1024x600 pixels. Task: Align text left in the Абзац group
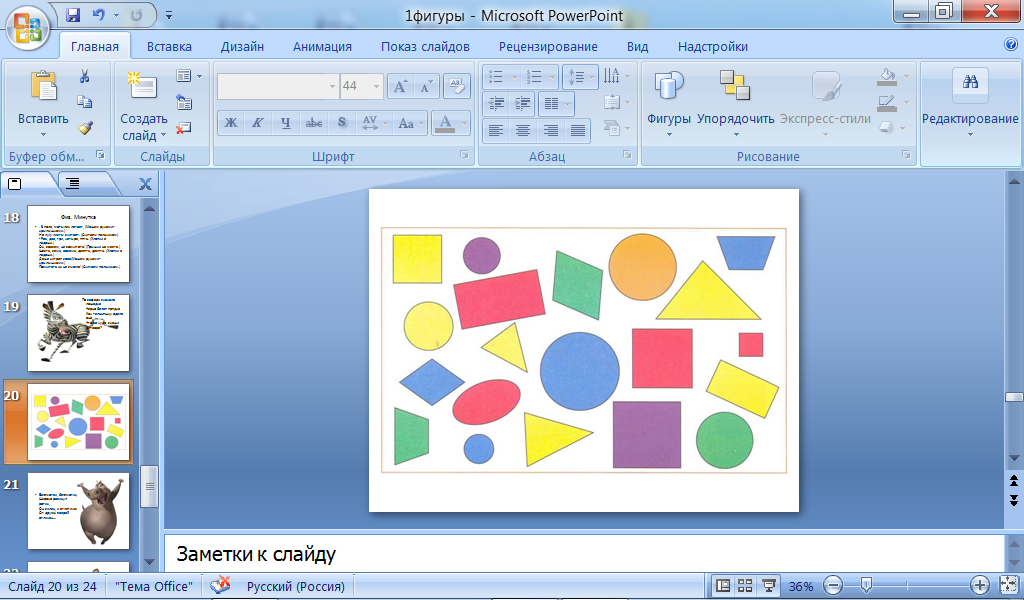[496, 130]
